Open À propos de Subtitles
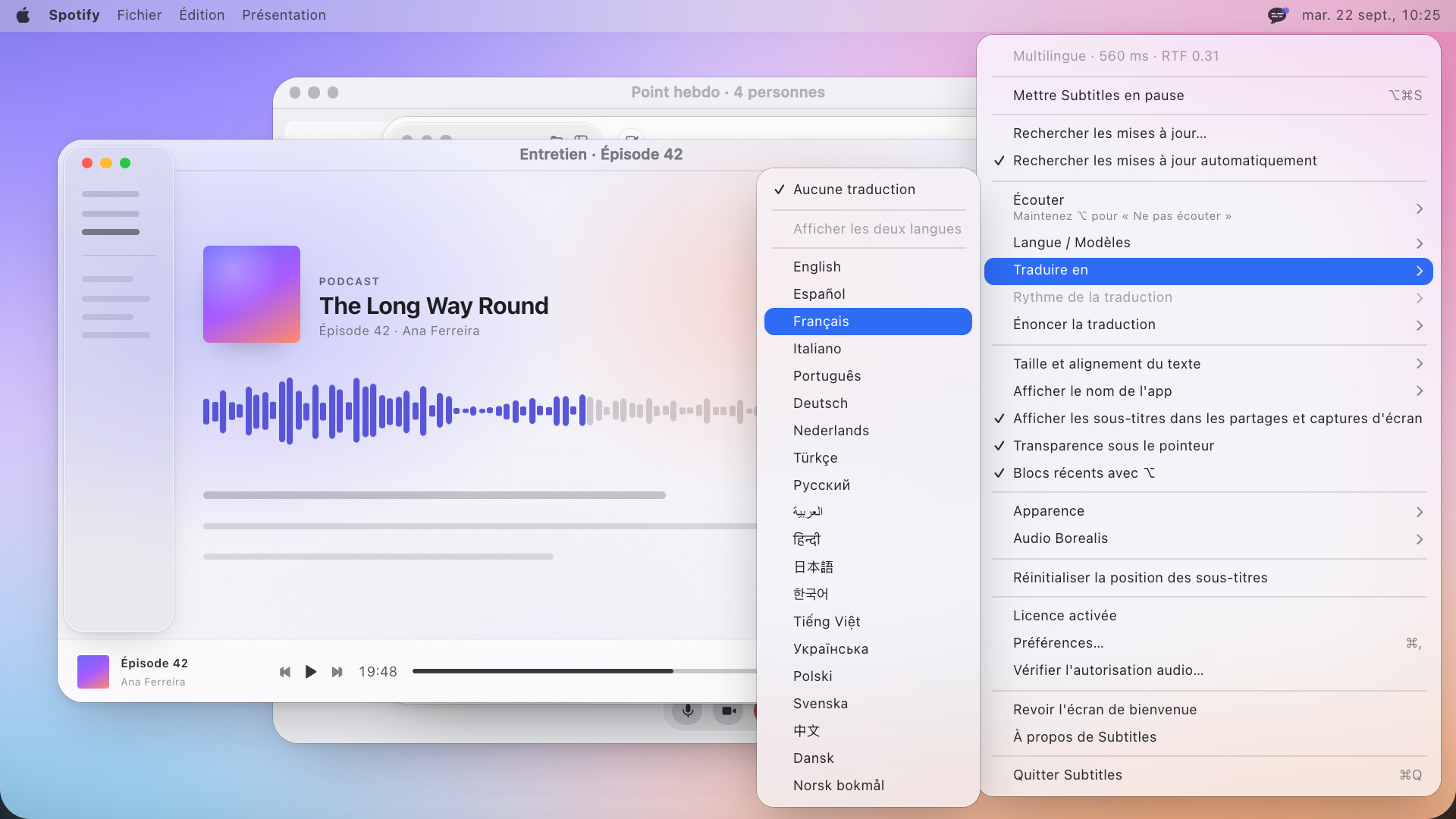 click(x=1209, y=737)
